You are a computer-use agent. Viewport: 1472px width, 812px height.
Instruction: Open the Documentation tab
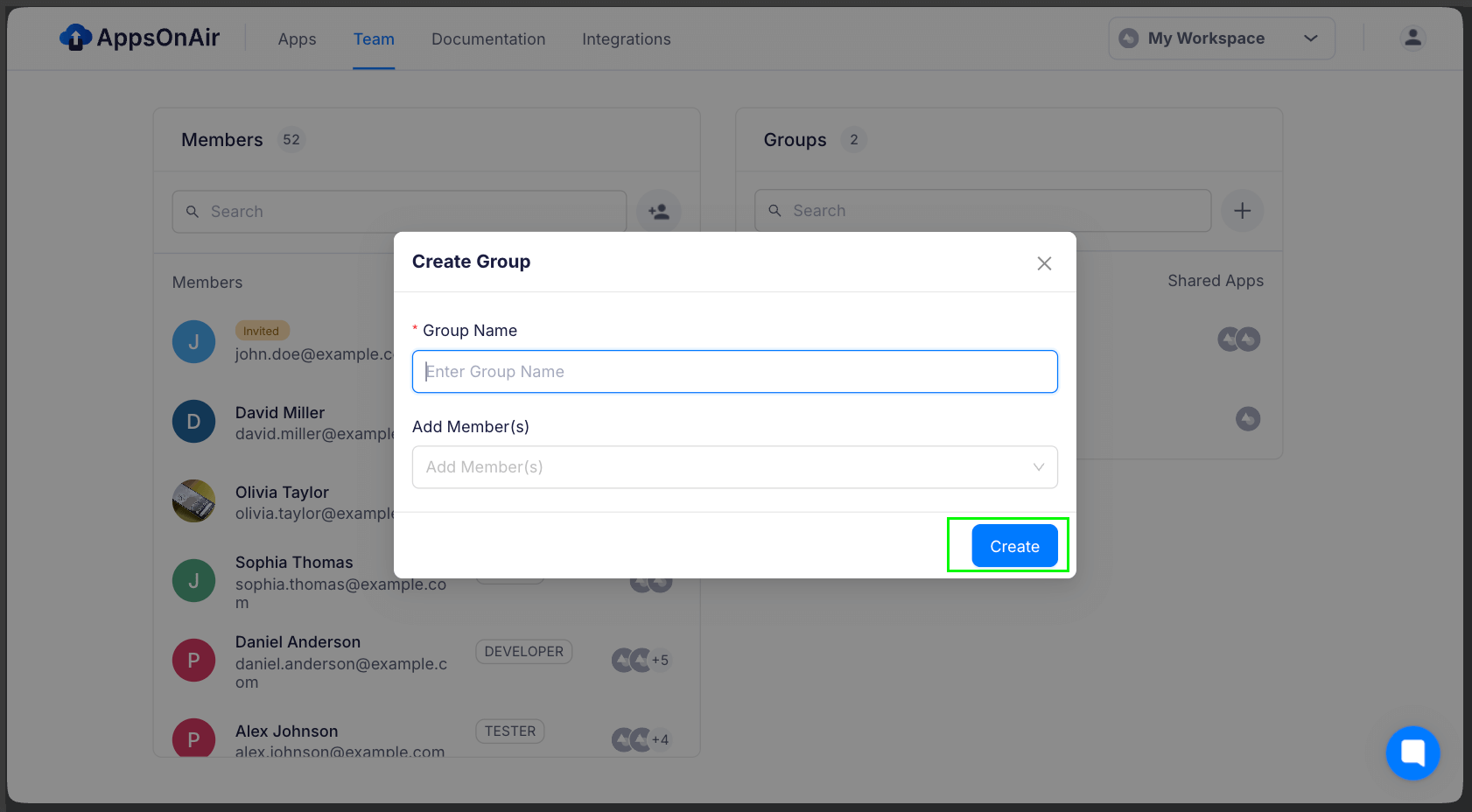tap(487, 39)
